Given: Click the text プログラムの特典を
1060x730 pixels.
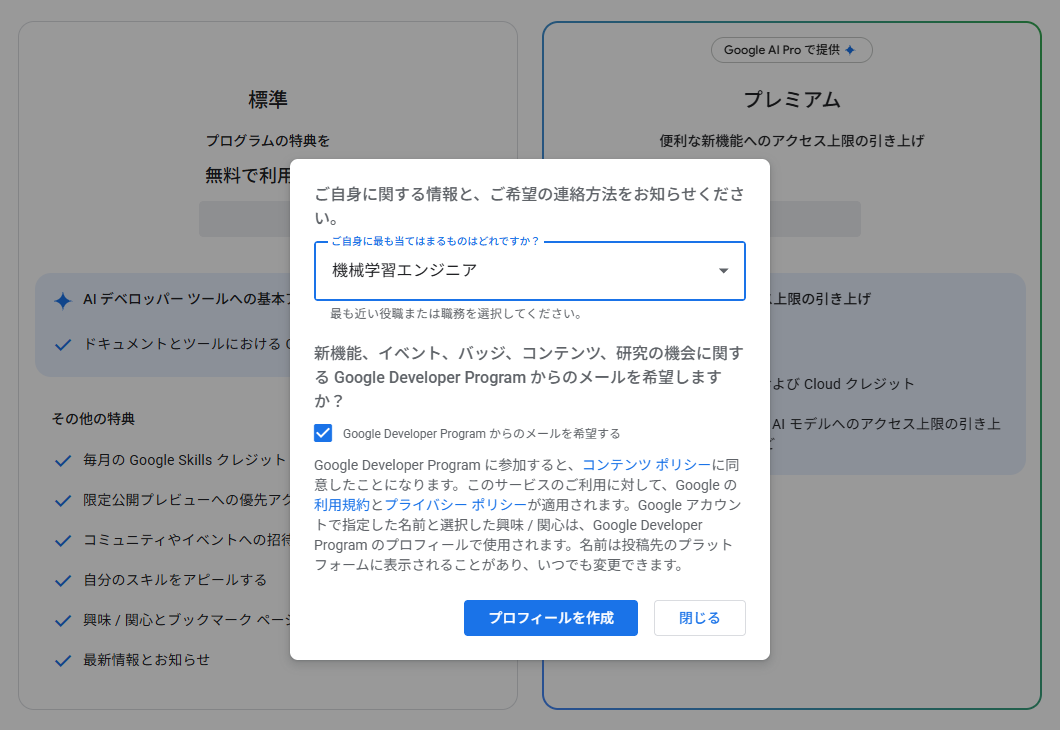Looking at the screenshot, I should (x=268, y=141).
